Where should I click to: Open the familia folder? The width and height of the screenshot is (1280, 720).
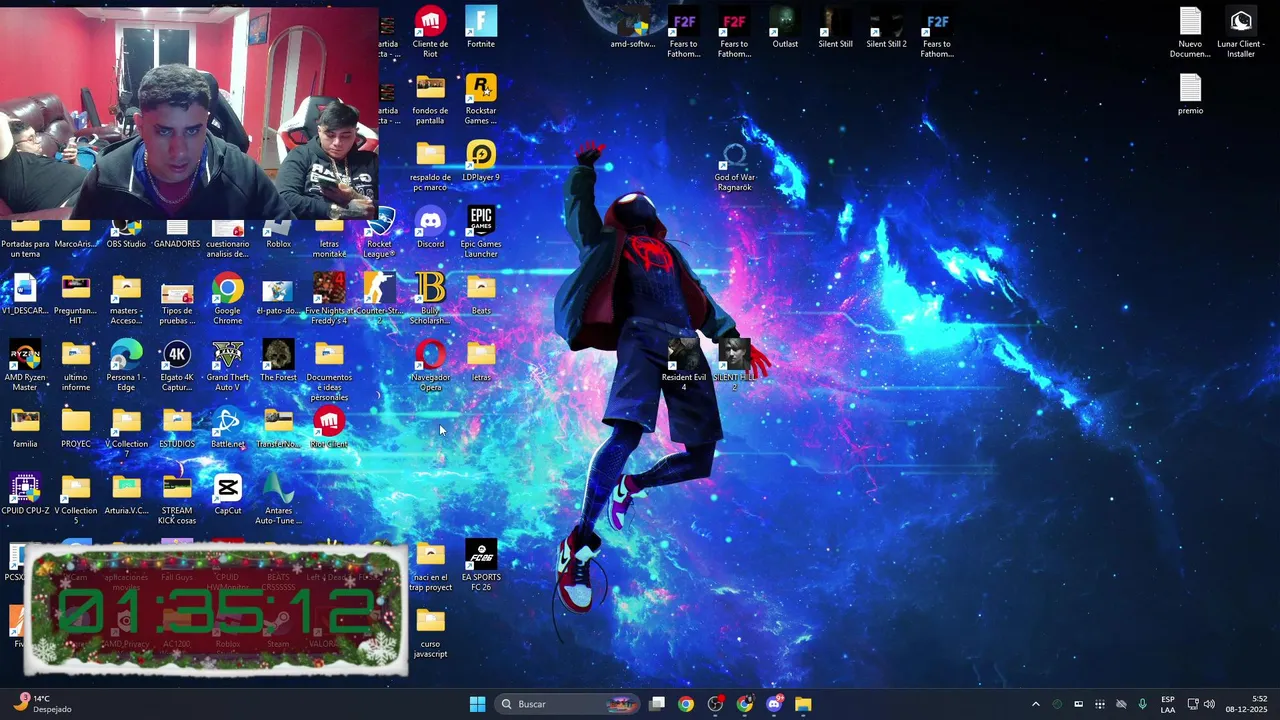25,428
